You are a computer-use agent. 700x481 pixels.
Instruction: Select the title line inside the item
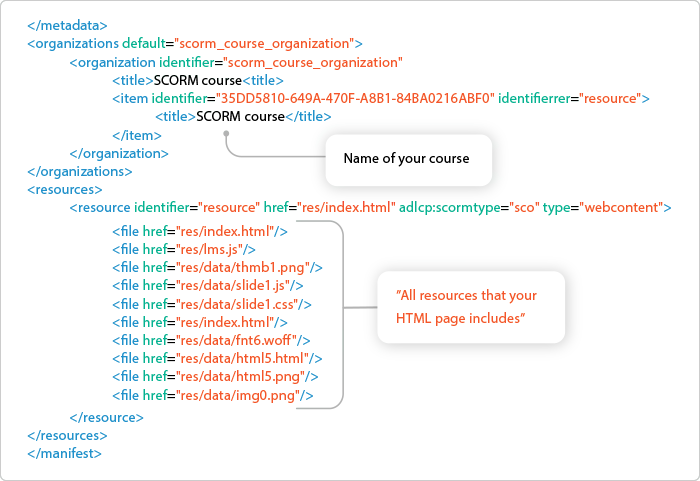pyautogui.click(x=243, y=117)
